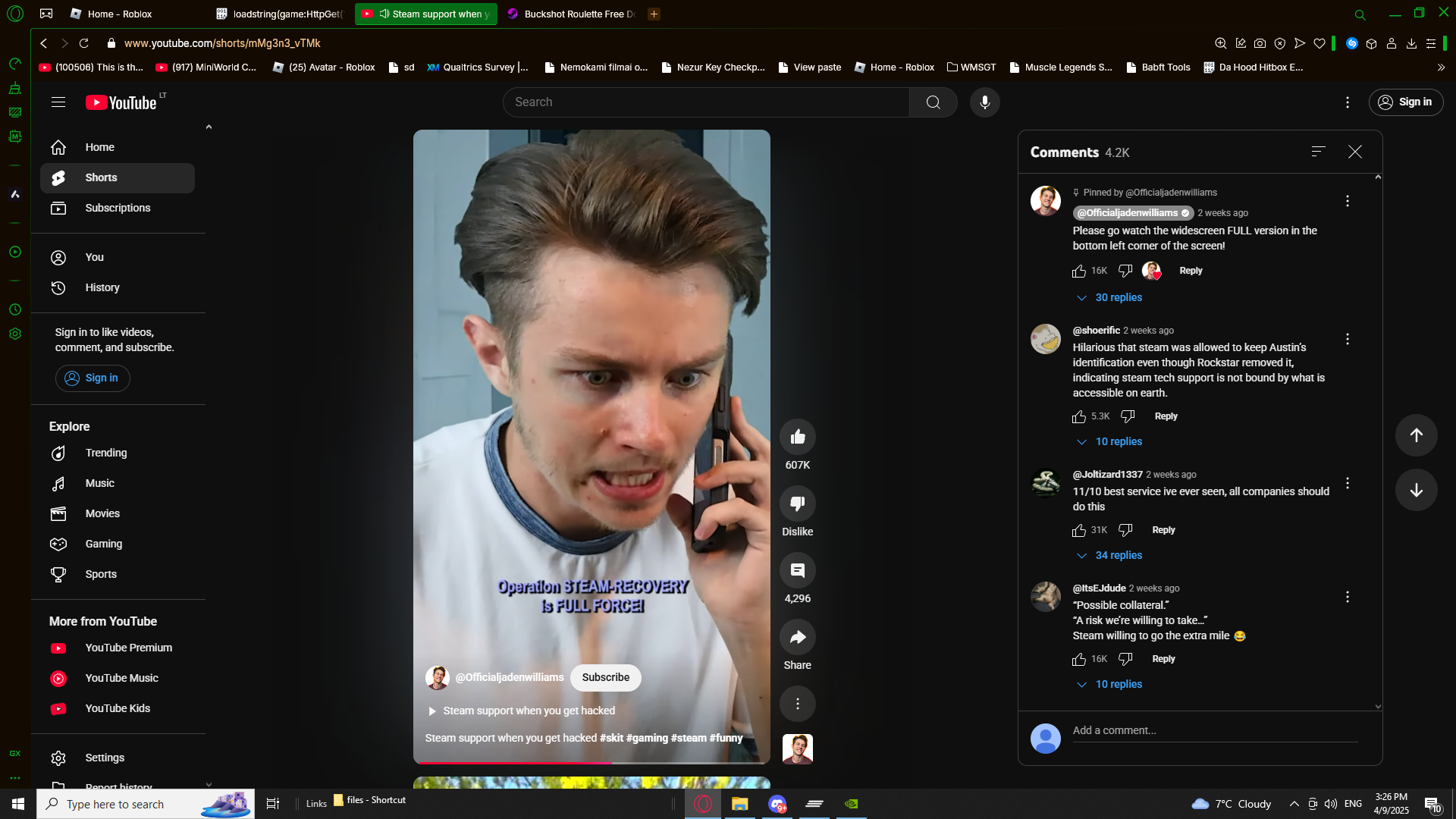Click the Add a comment field

(1215, 731)
